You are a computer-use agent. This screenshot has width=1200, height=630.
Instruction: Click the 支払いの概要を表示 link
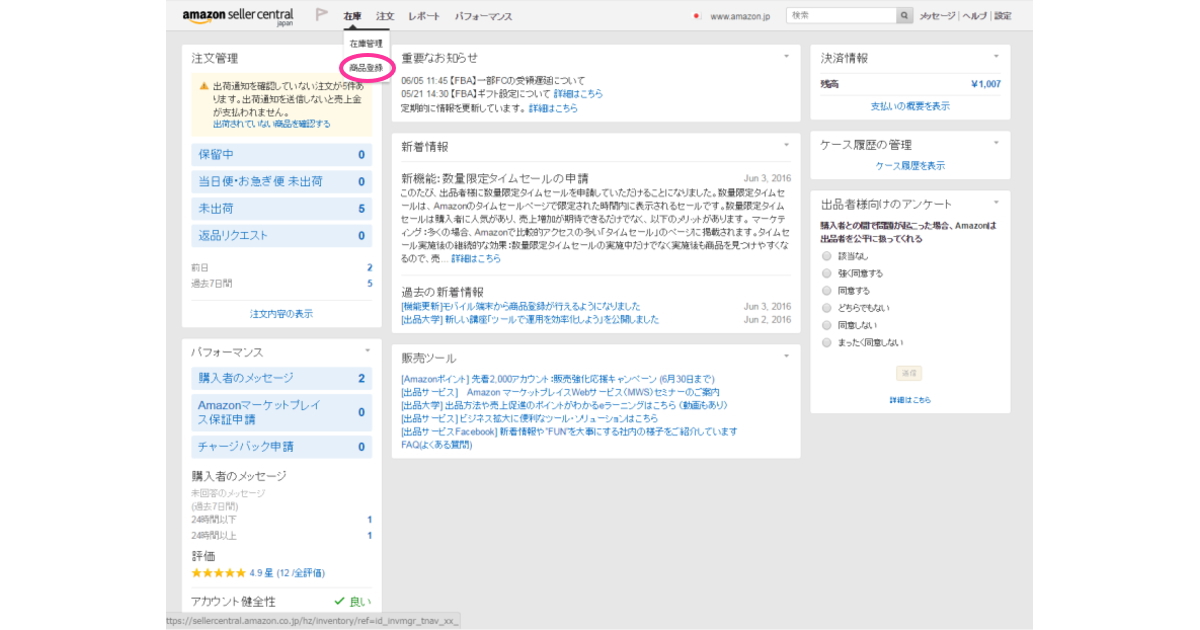tap(910, 106)
